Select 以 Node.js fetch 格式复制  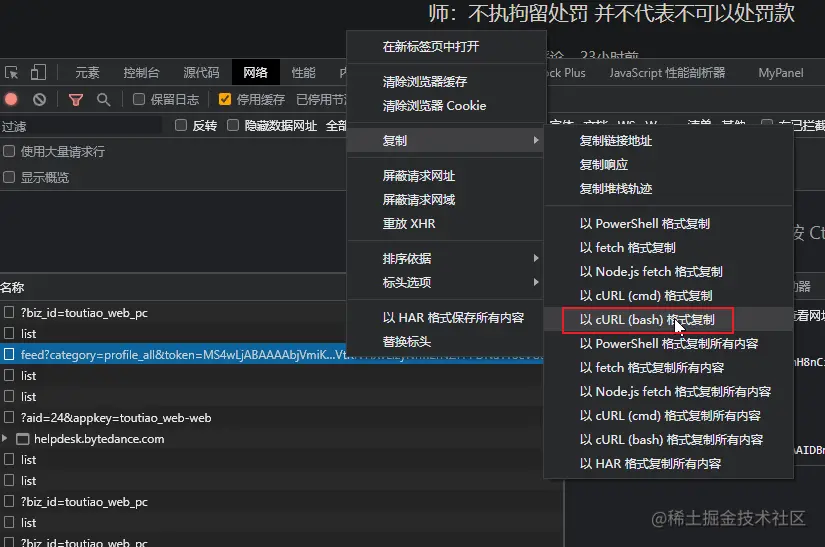[x=668, y=272]
